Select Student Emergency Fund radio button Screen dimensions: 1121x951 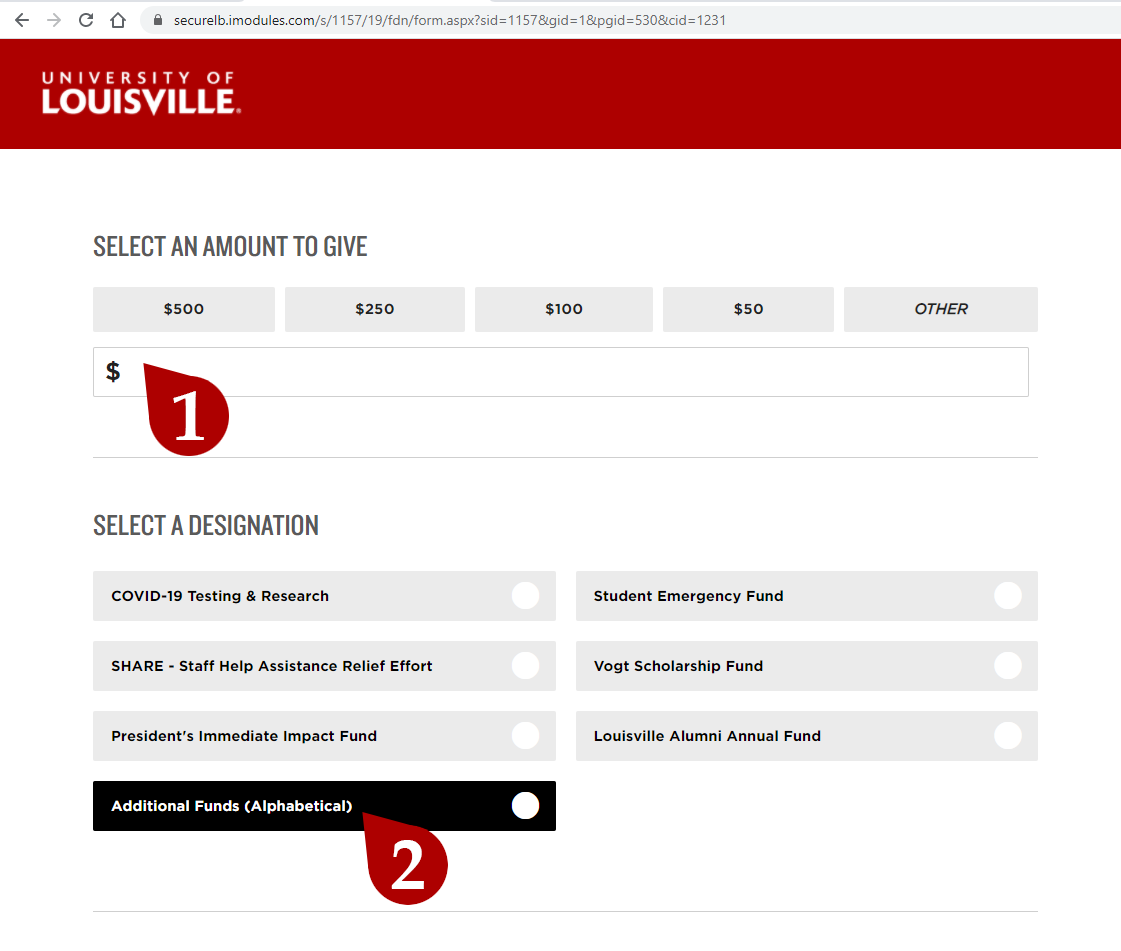click(x=1008, y=596)
